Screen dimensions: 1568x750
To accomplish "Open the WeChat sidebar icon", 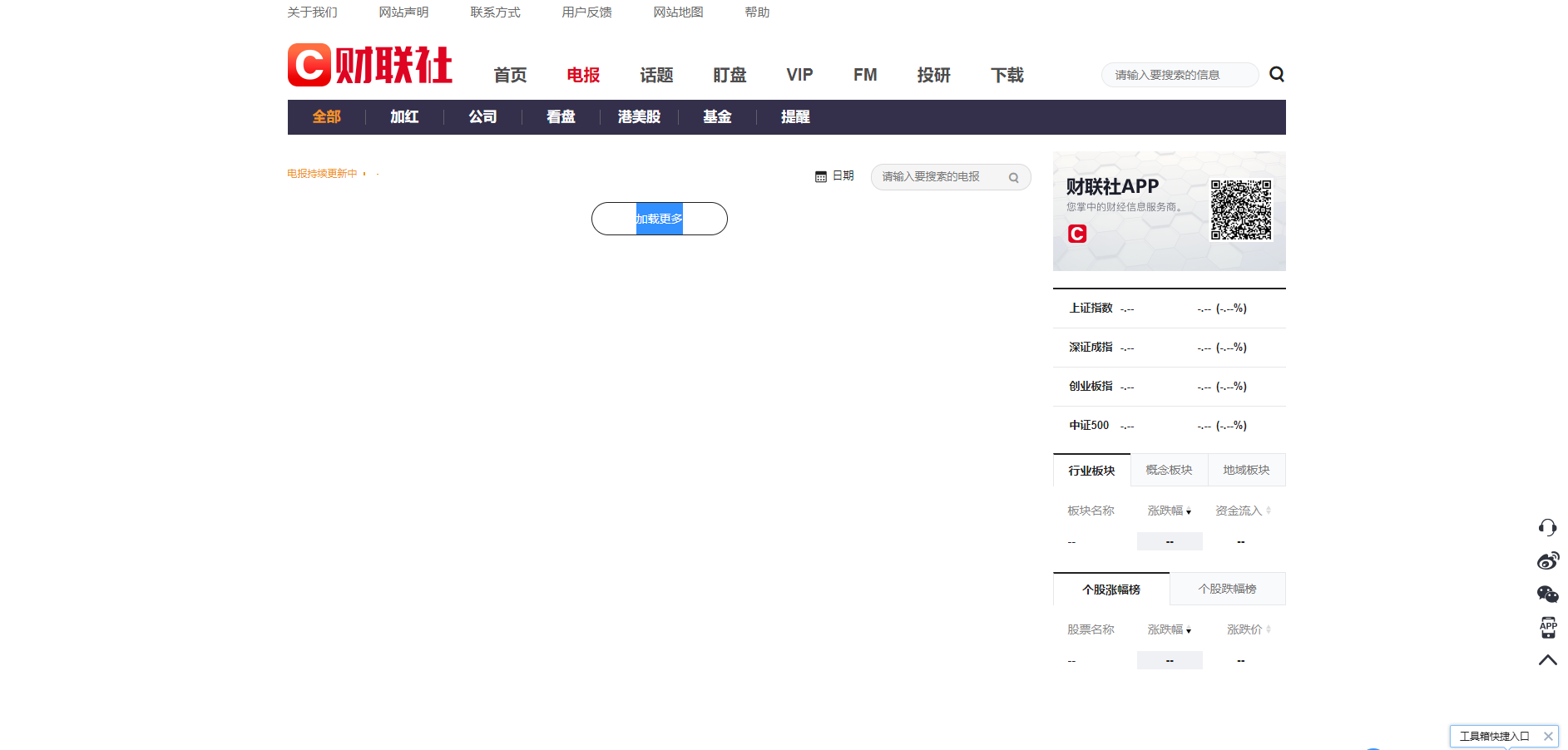I will pyautogui.click(x=1547, y=594).
